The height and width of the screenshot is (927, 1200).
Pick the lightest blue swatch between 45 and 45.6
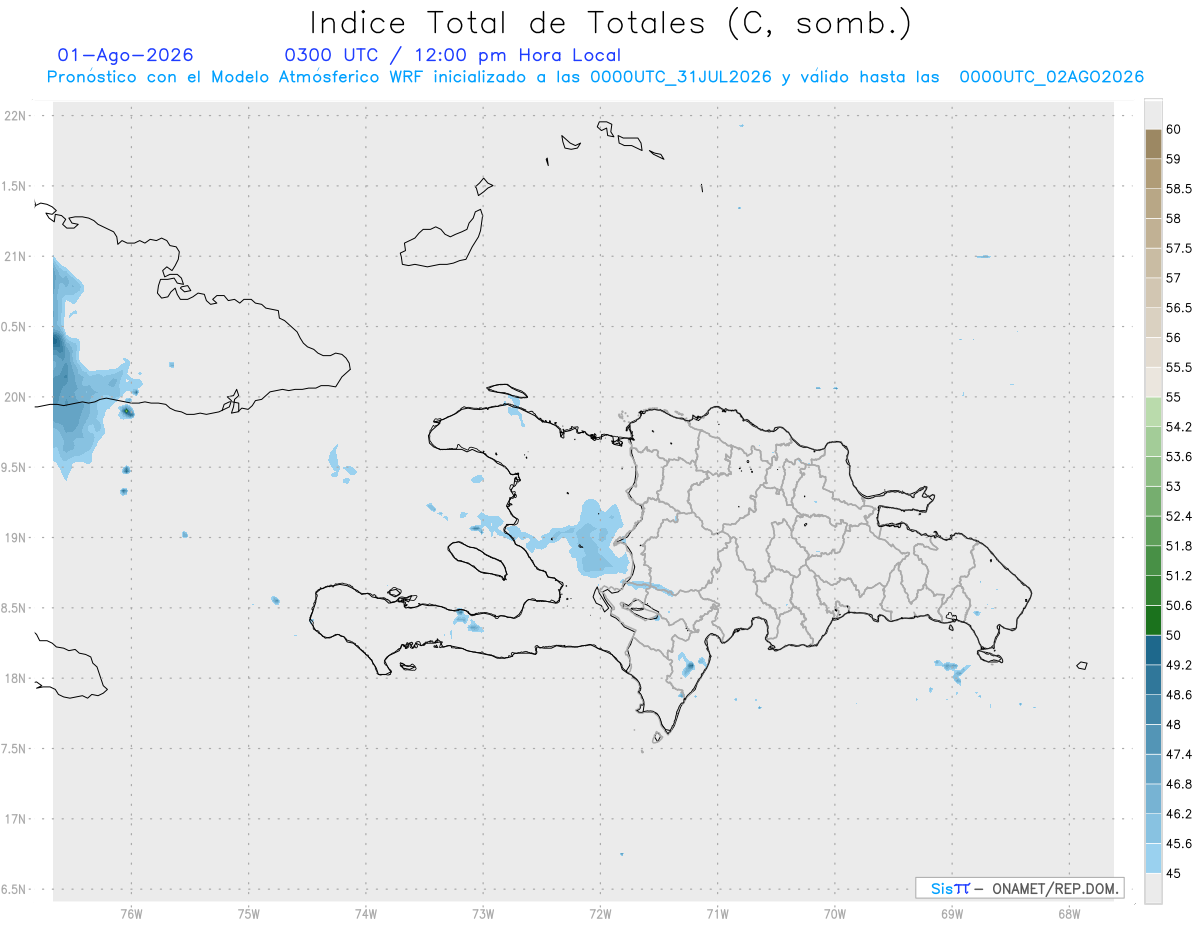pos(1153,859)
